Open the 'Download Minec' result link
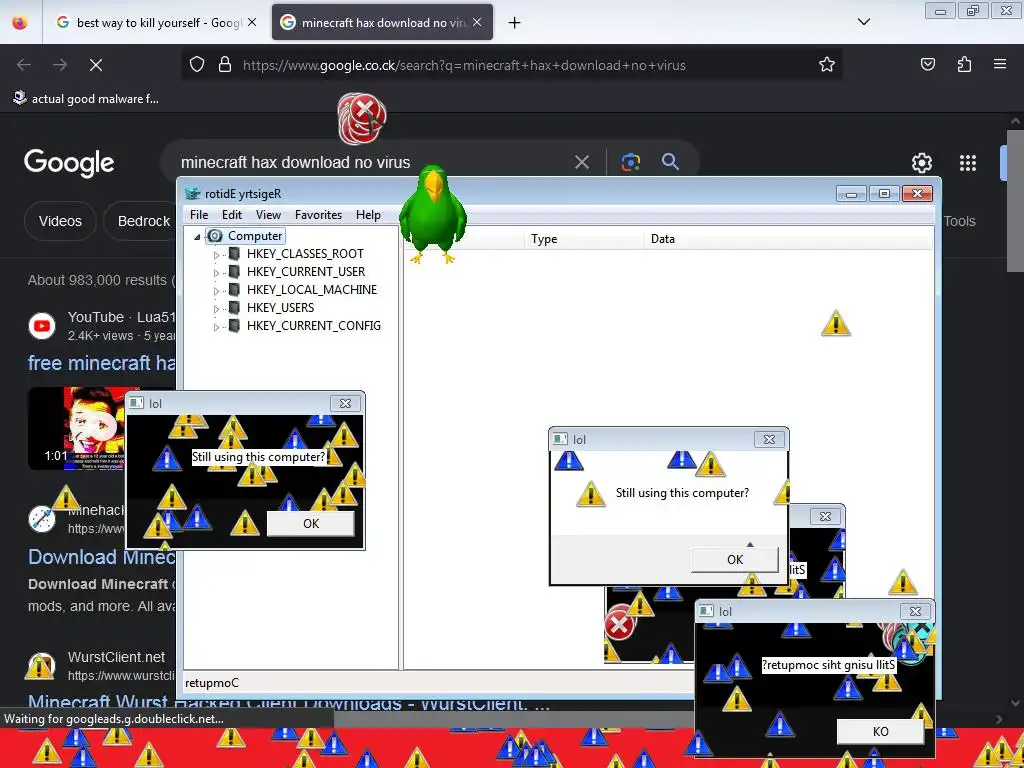This screenshot has height=768, width=1024. coord(101,556)
